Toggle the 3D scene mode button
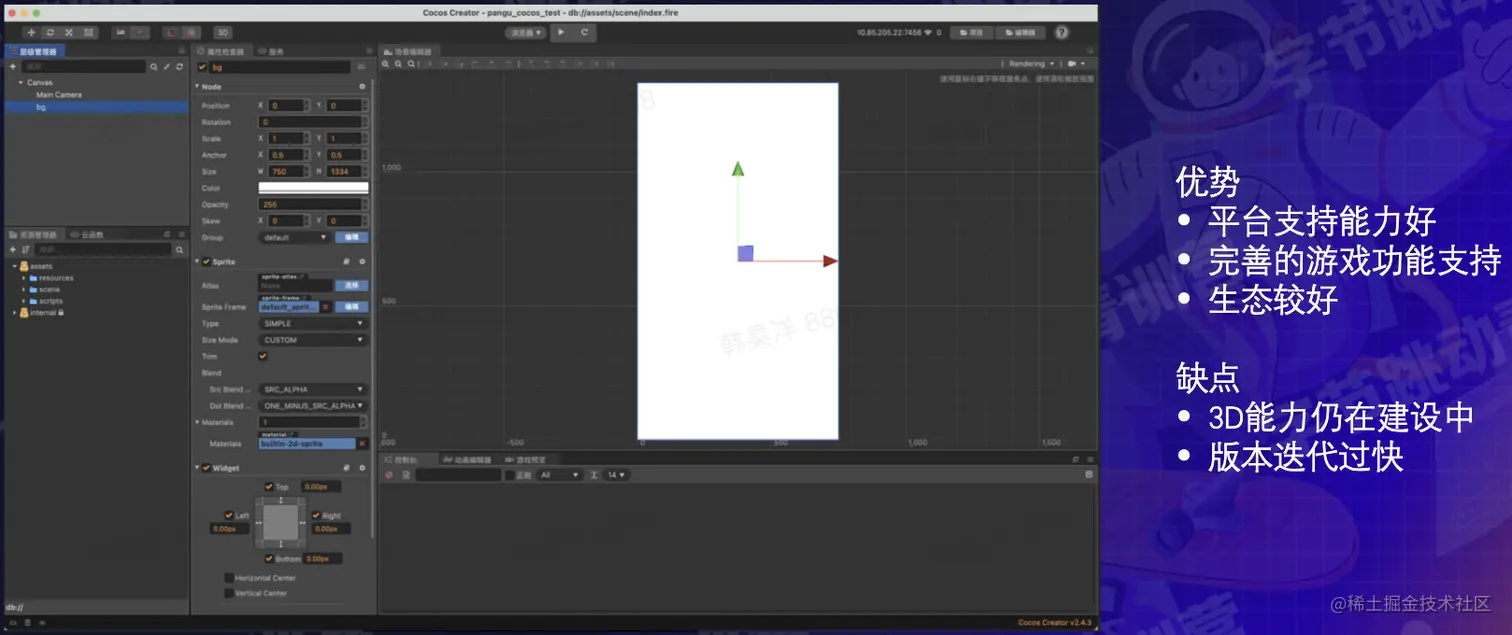 click(222, 32)
